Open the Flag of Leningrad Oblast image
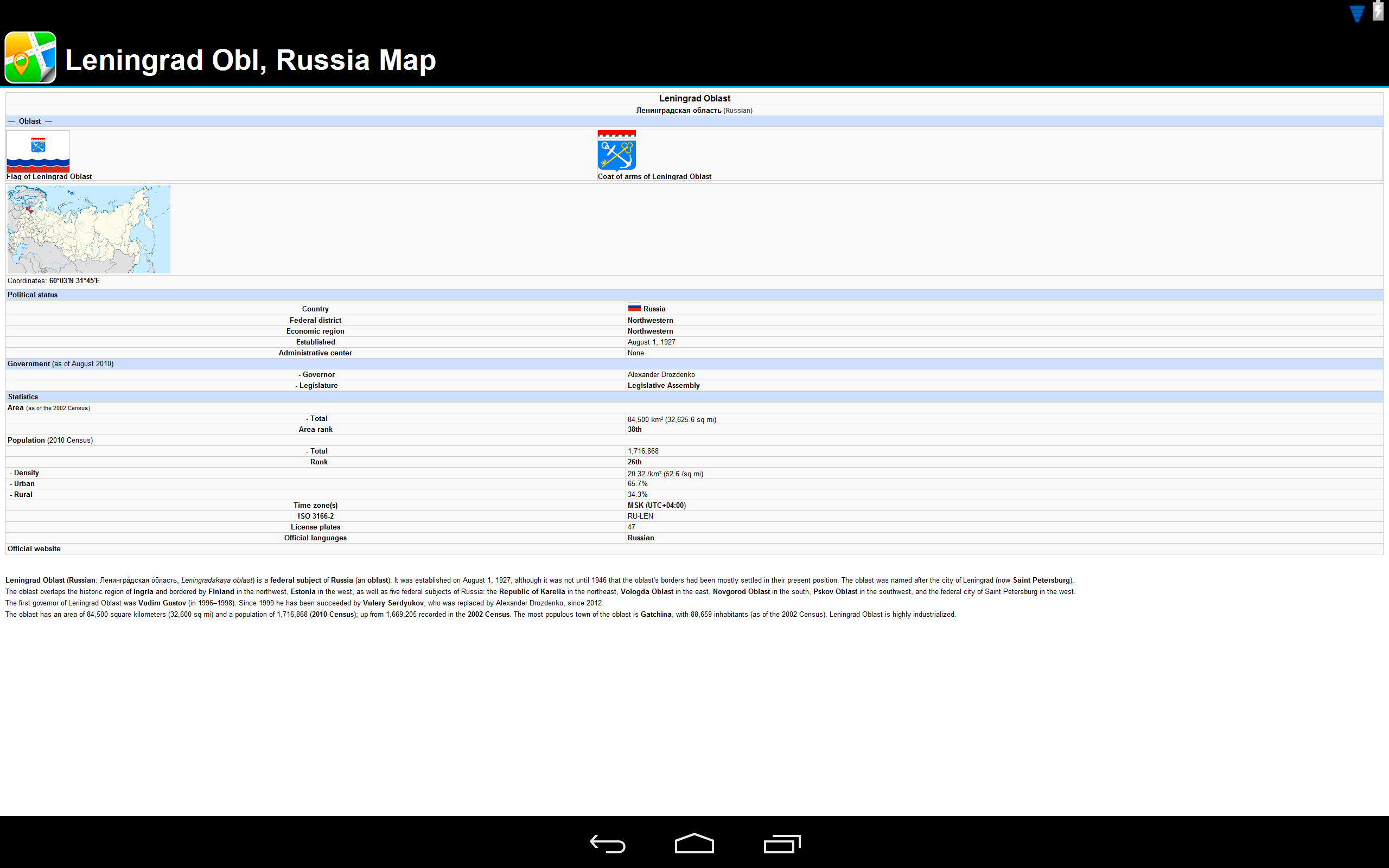The image size is (1389, 868). 37,151
